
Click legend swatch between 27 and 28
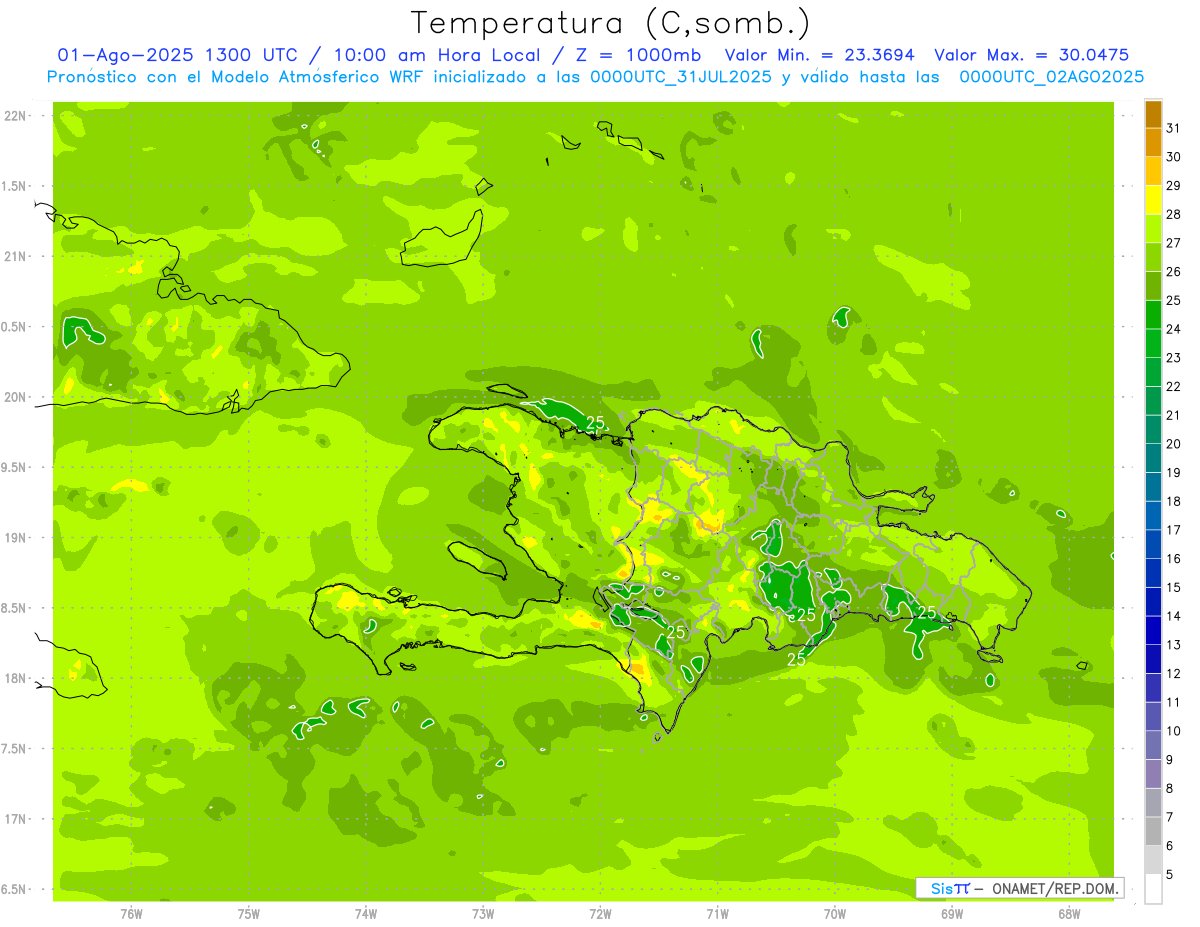(x=1153, y=228)
